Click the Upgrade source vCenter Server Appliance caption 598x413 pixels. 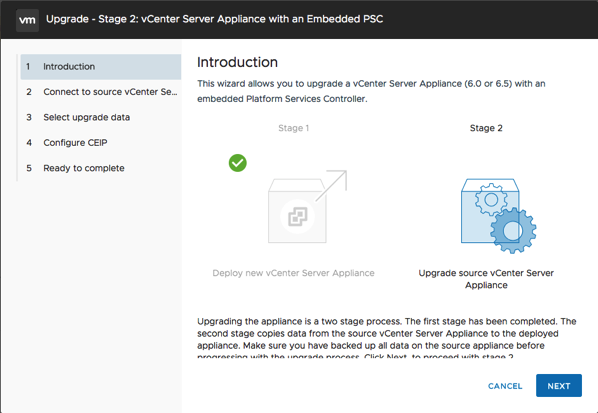click(x=486, y=279)
